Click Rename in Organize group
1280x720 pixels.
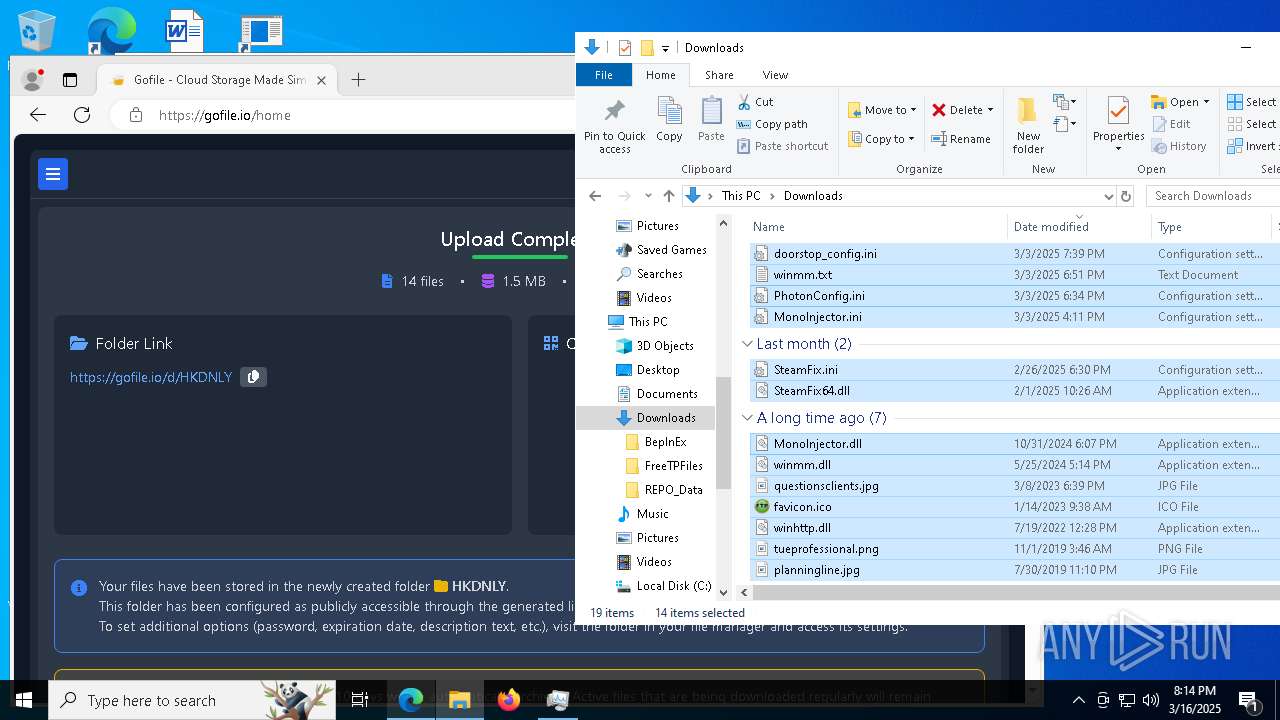[x=961, y=139]
